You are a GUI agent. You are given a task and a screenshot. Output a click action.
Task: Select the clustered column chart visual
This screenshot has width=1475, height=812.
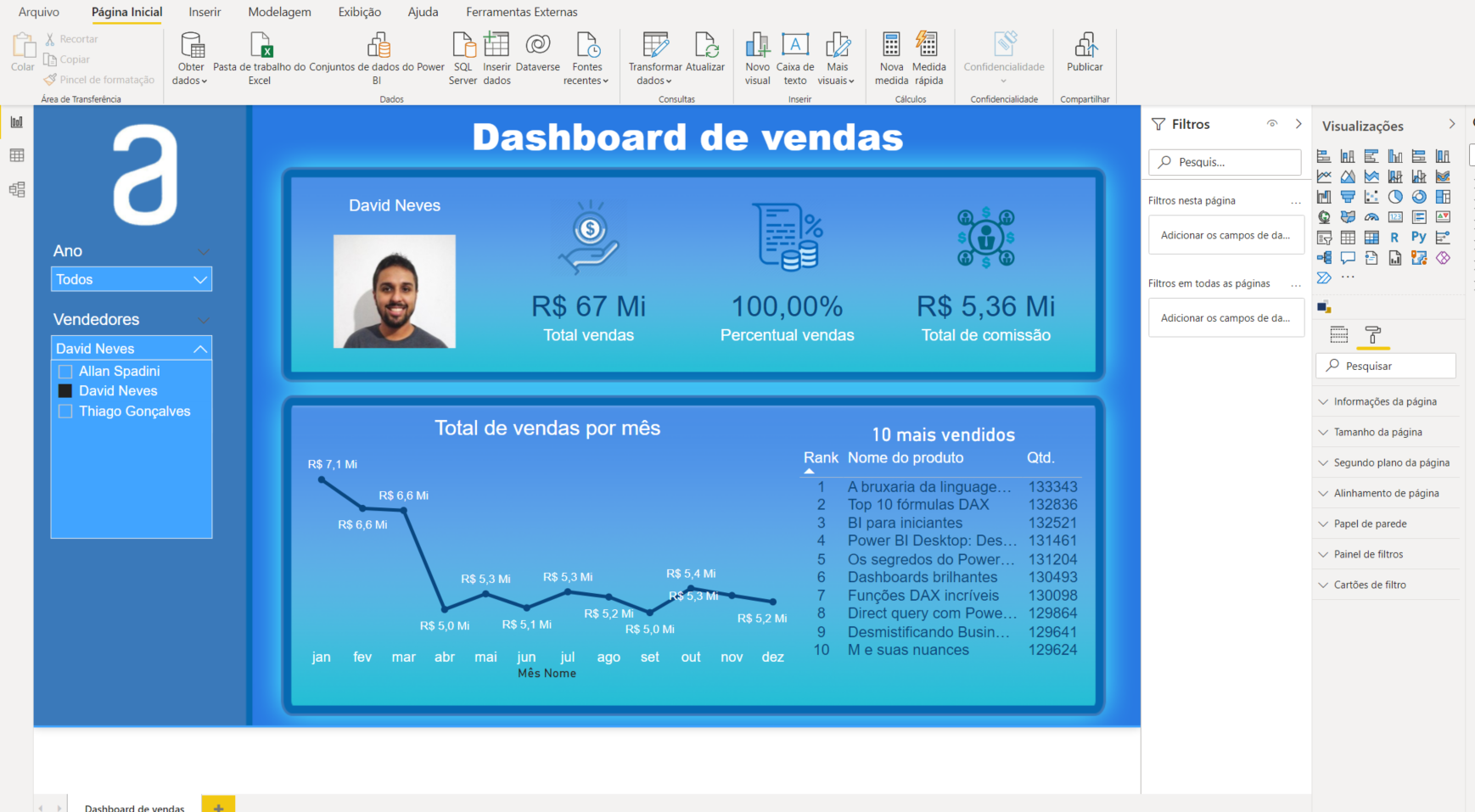(1395, 156)
